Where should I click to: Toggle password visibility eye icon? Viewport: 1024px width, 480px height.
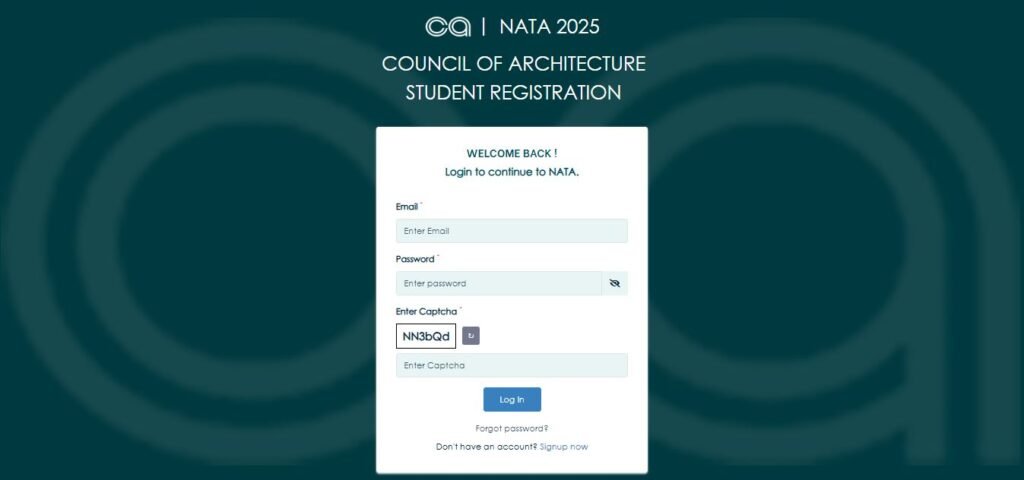click(614, 284)
